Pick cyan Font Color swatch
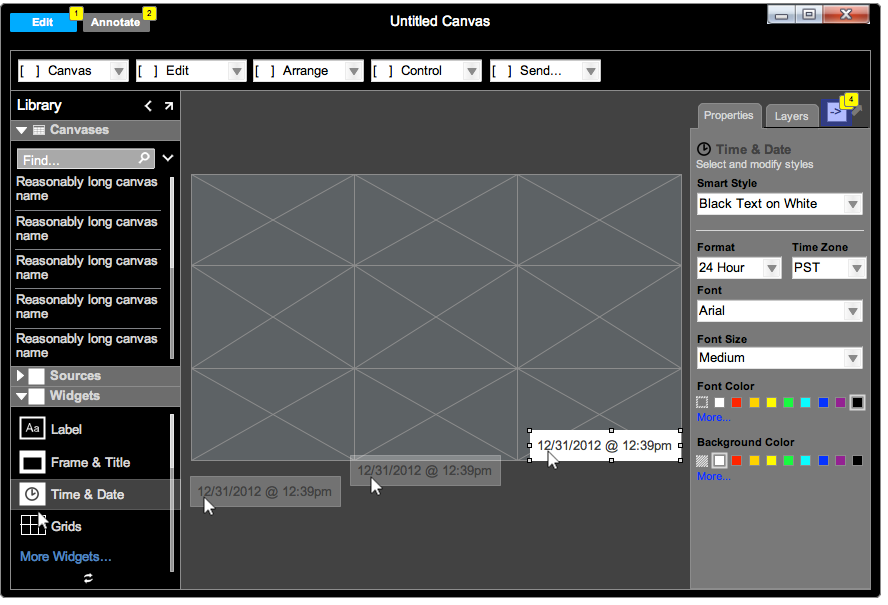The height and width of the screenshot is (605, 888). [805, 403]
